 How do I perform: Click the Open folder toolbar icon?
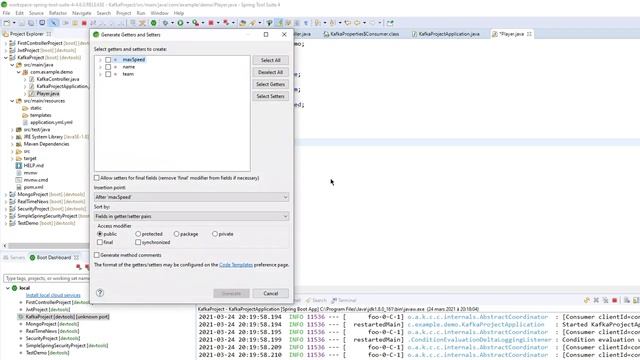[242, 23]
